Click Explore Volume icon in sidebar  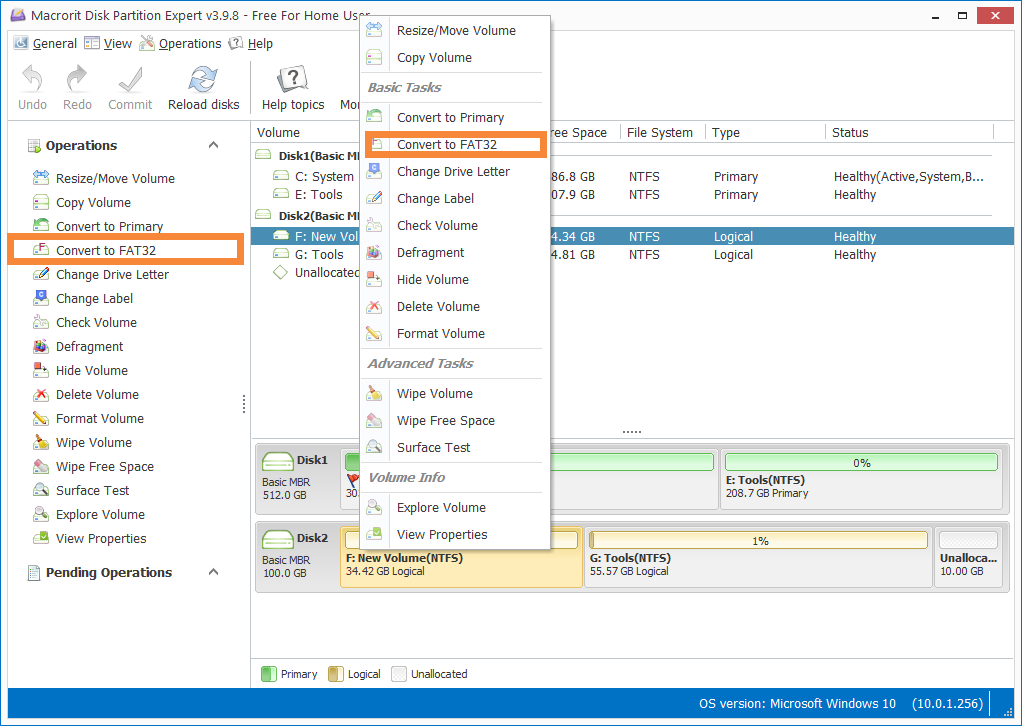click(40, 514)
